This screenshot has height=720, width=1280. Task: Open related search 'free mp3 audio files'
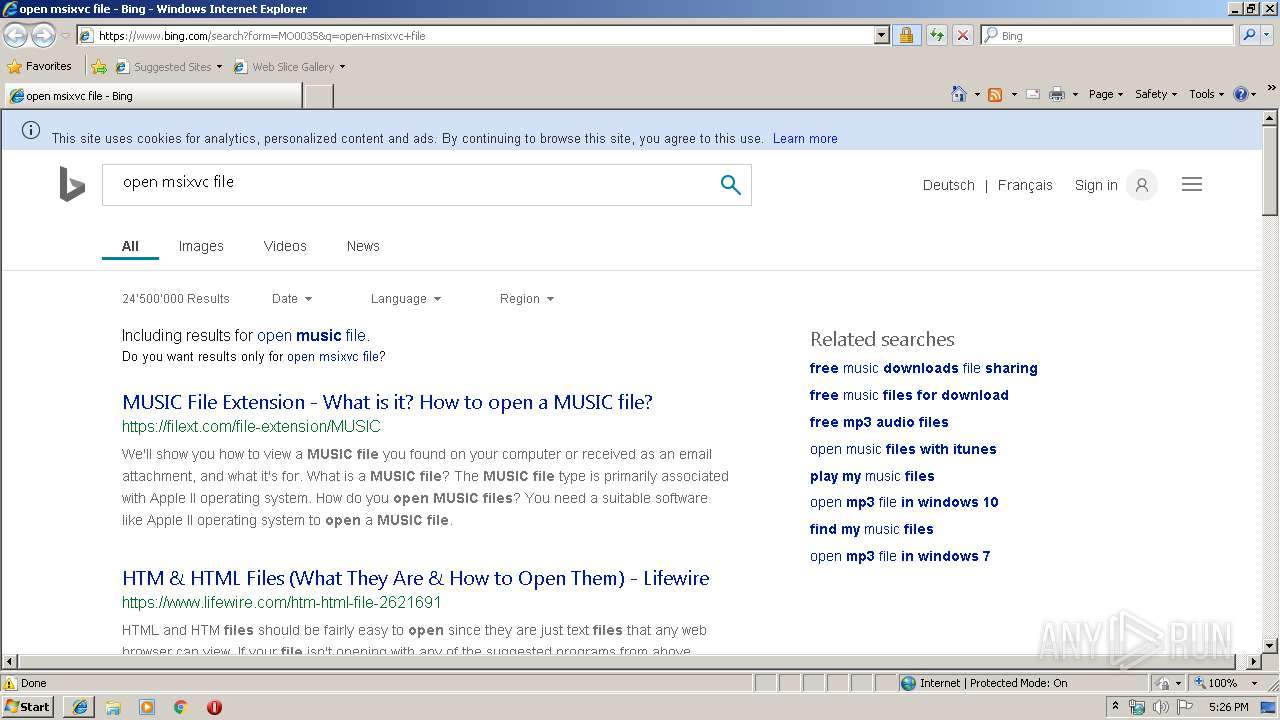click(x=879, y=422)
